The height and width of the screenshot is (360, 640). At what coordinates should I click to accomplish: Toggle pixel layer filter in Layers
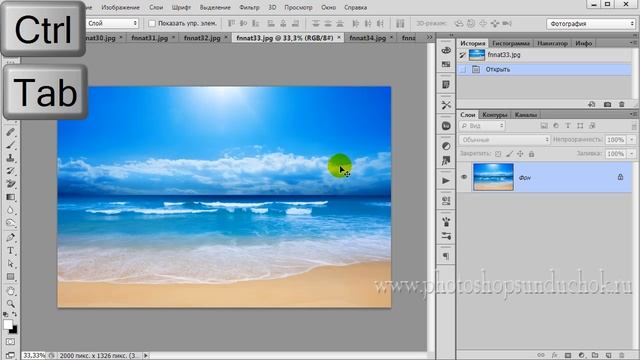point(544,126)
